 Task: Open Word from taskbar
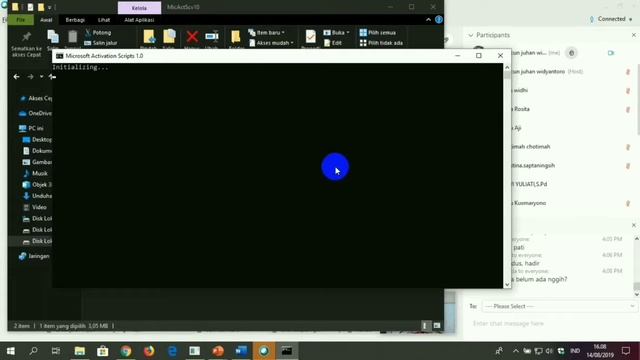tap(241, 351)
